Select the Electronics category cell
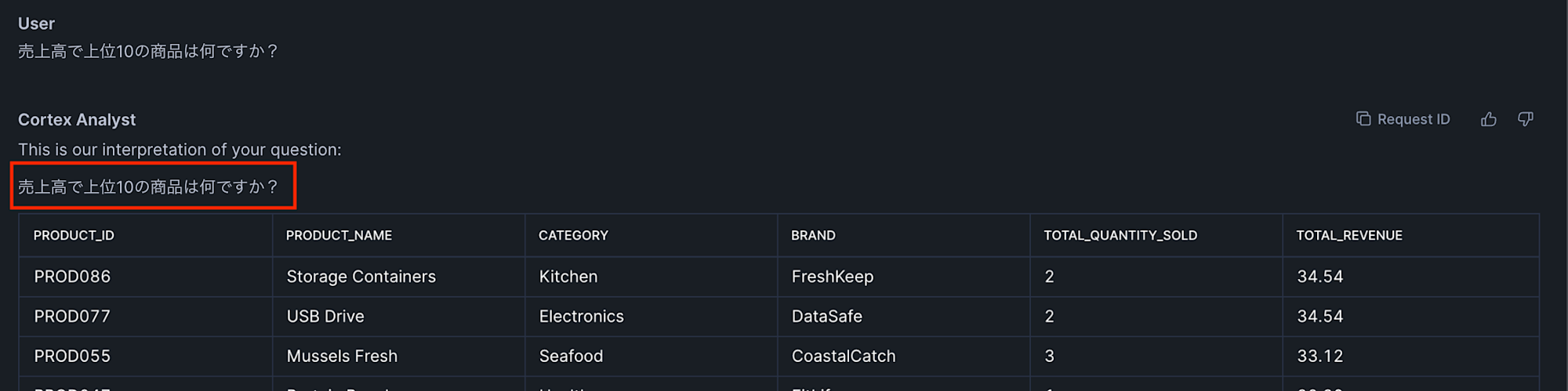 tap(651, 317)
